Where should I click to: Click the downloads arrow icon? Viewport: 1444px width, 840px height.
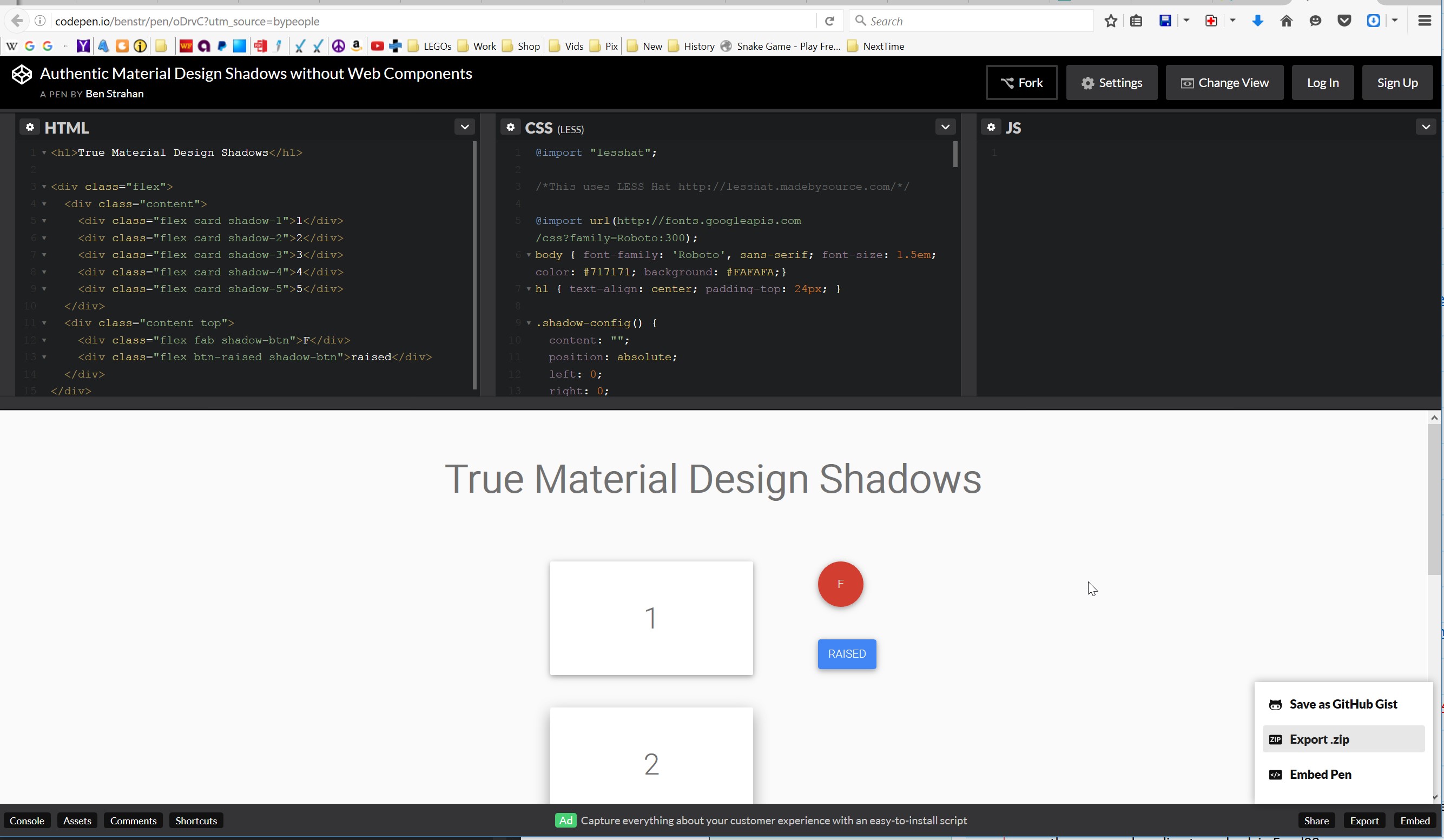[x=1258, y=21]
